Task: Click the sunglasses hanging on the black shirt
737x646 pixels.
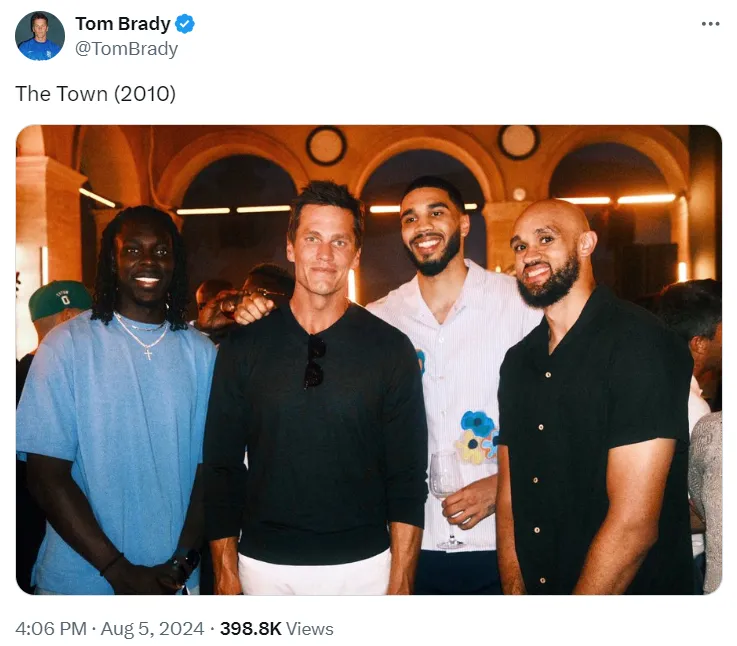Action: [x=315, y=362]
